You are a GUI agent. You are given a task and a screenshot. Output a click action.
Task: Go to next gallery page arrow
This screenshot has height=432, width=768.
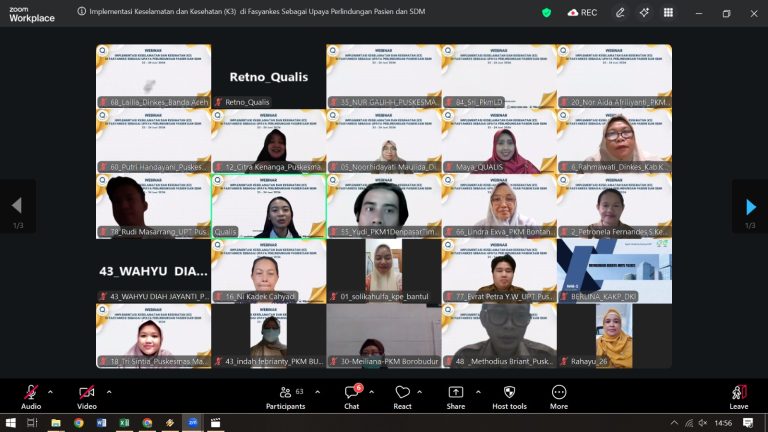pyautogui.click(x=750, y=207)
